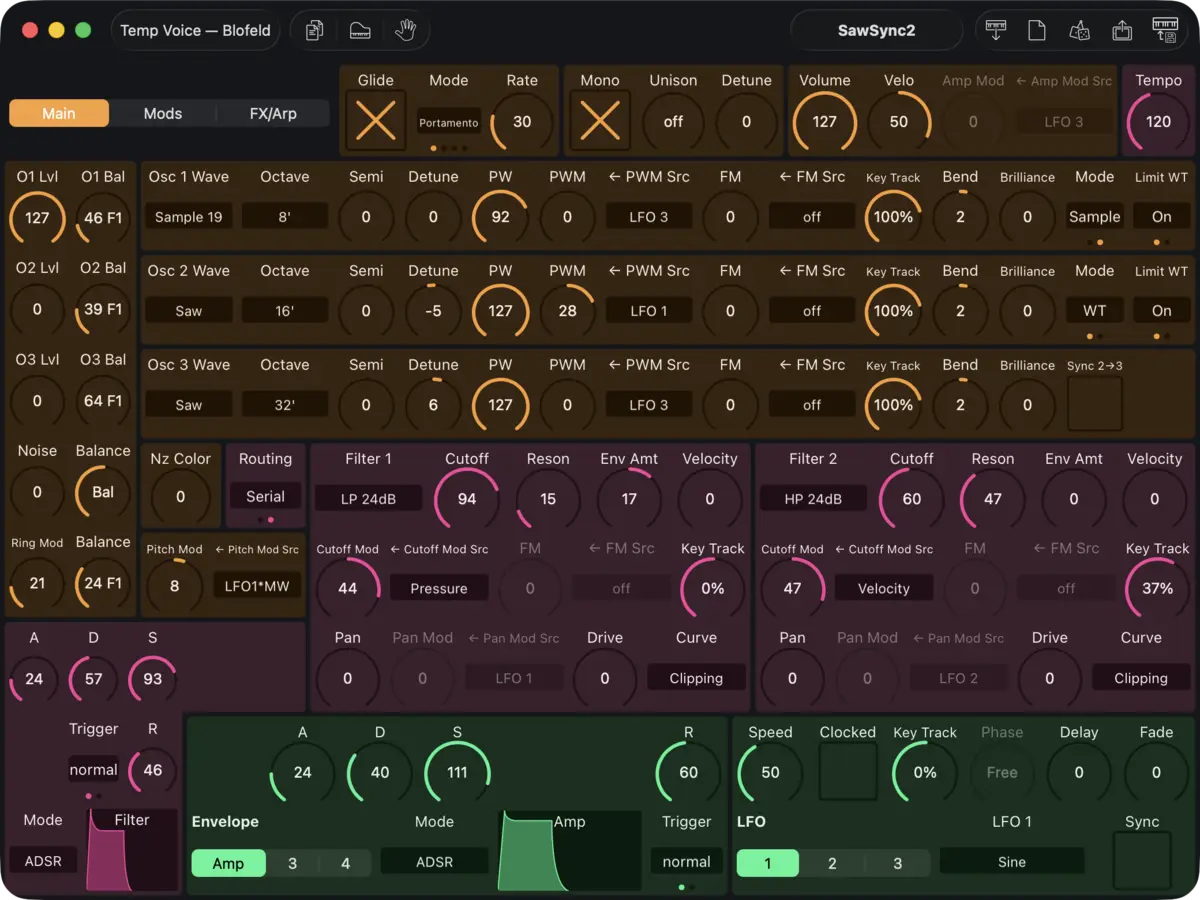This screenshot has height=900, width=1200.
Task: Click Filter 1 Cutoff Mod Src Pressure
Action: coord(439,588)
